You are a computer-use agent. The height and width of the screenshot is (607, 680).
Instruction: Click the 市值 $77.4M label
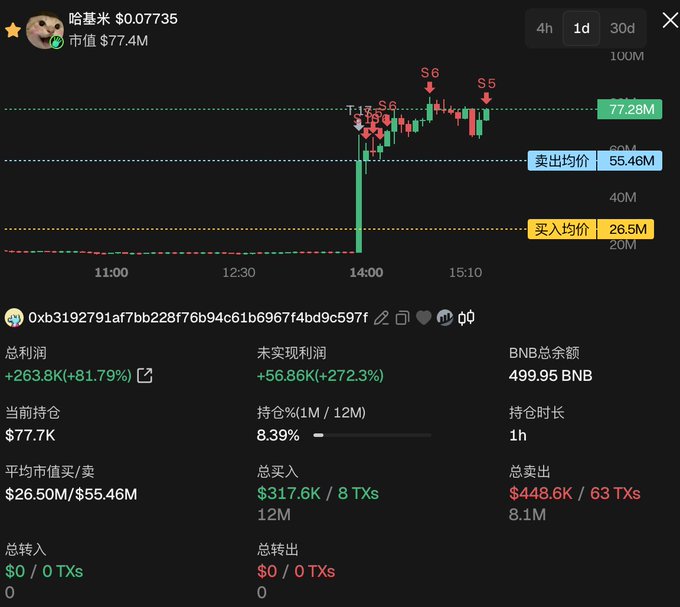108,41
